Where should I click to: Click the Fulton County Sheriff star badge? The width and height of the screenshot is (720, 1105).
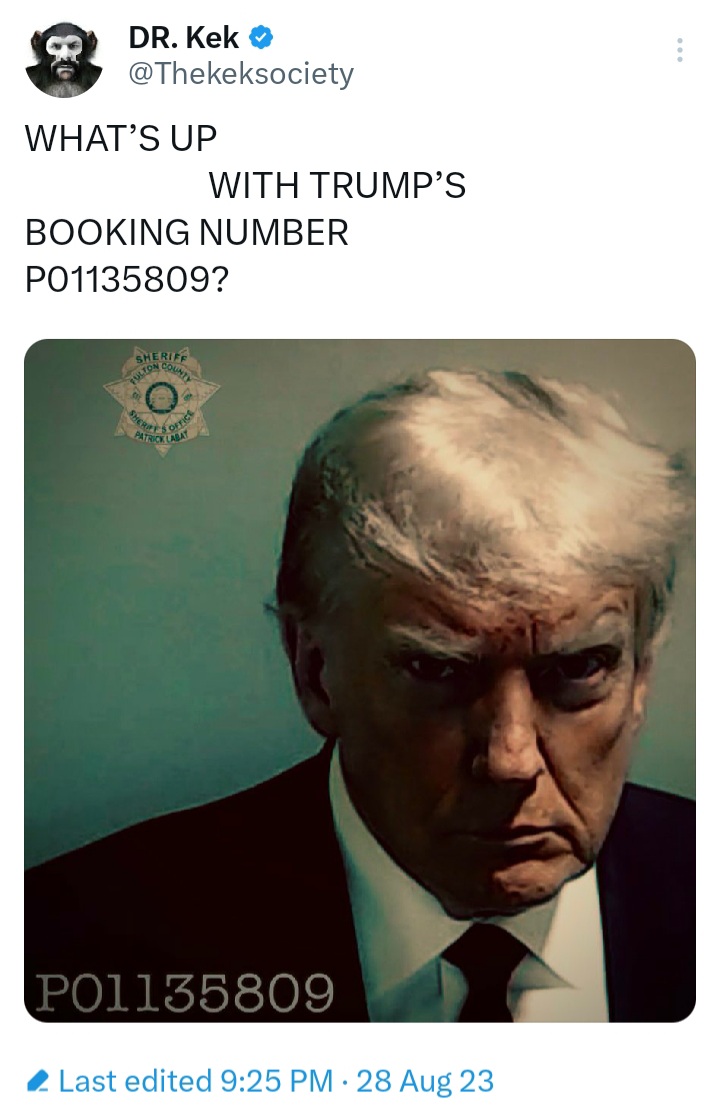(x=162, y=400)
